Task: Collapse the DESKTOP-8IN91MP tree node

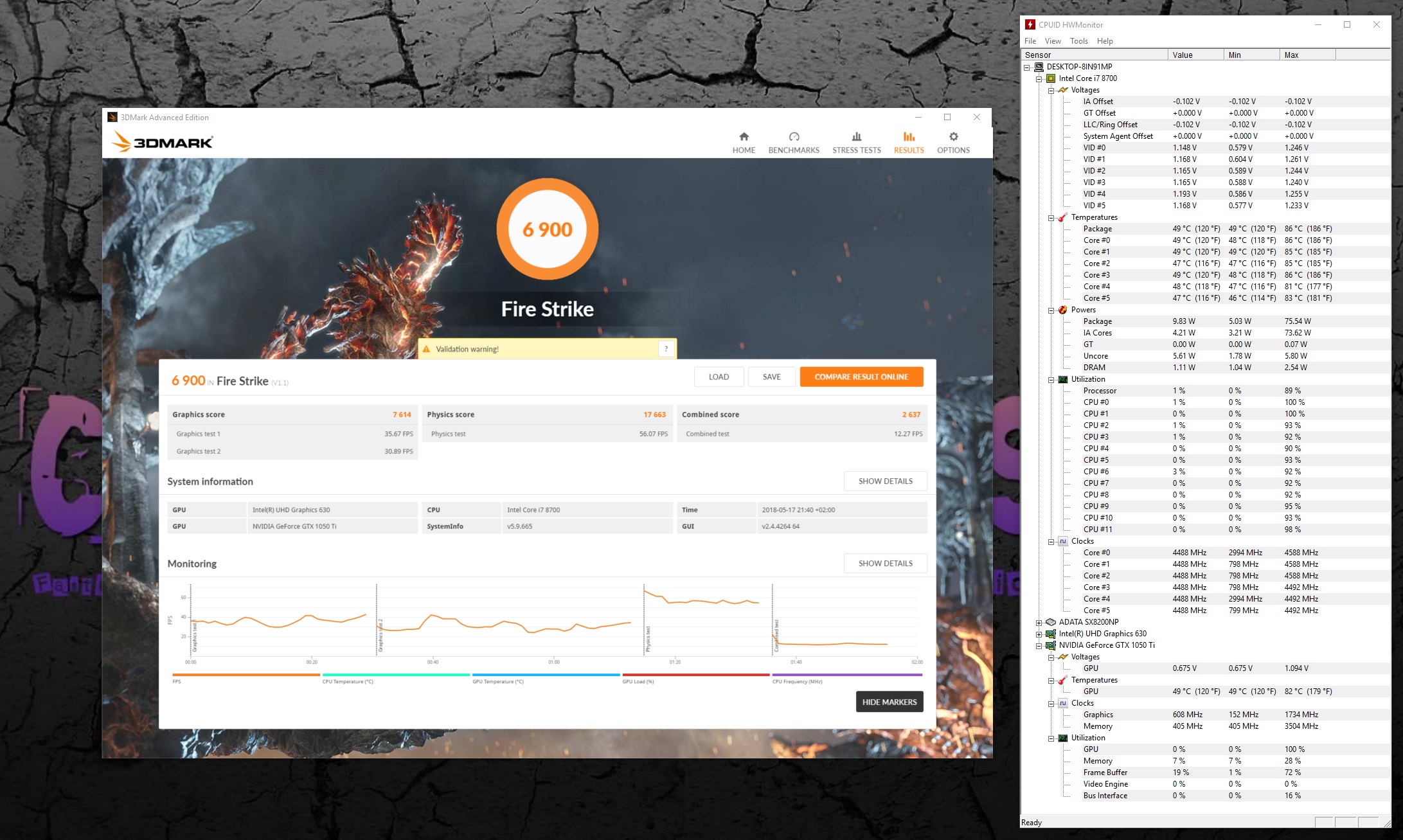Action: pyautogui.click(x=1026, y=67)
